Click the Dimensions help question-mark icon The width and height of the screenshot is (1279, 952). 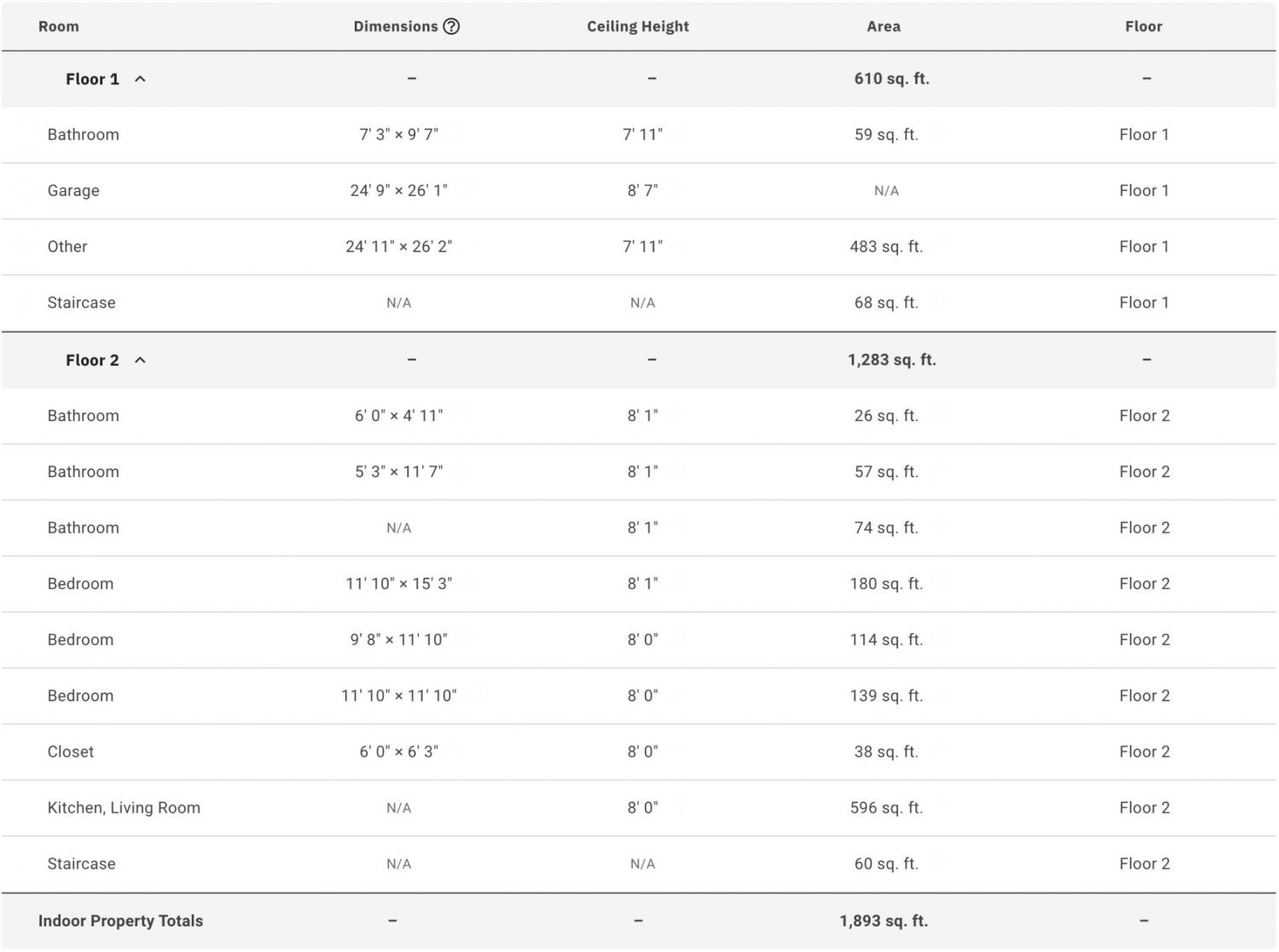[x=452, y=26]
